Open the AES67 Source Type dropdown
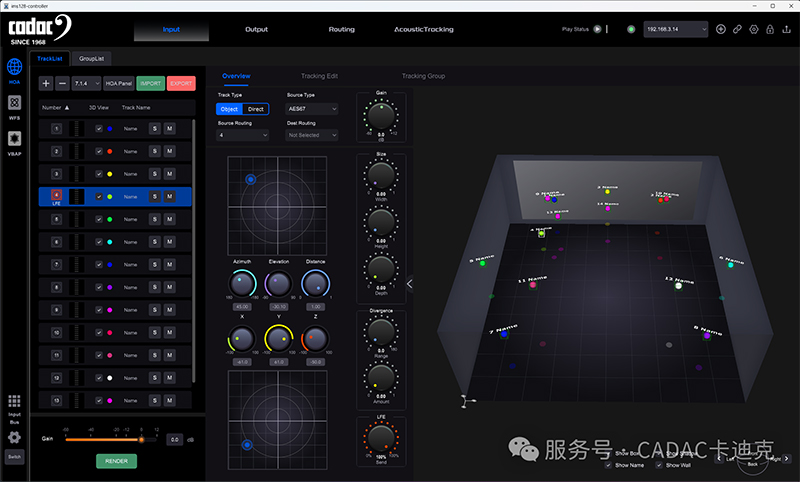Image resolution: width=800 pixels, height=482 pixels. coord(311,108)
